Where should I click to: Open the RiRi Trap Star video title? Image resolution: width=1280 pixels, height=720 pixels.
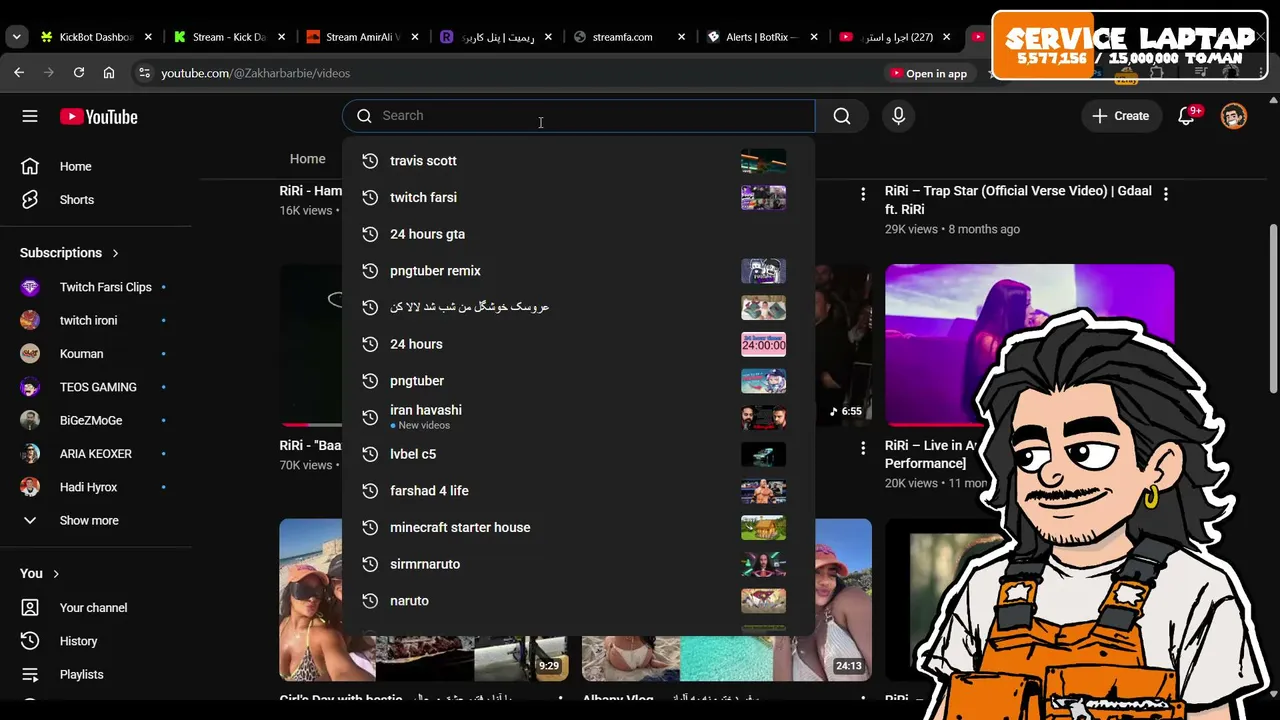pyautogui.click(x=1018, y=200)
